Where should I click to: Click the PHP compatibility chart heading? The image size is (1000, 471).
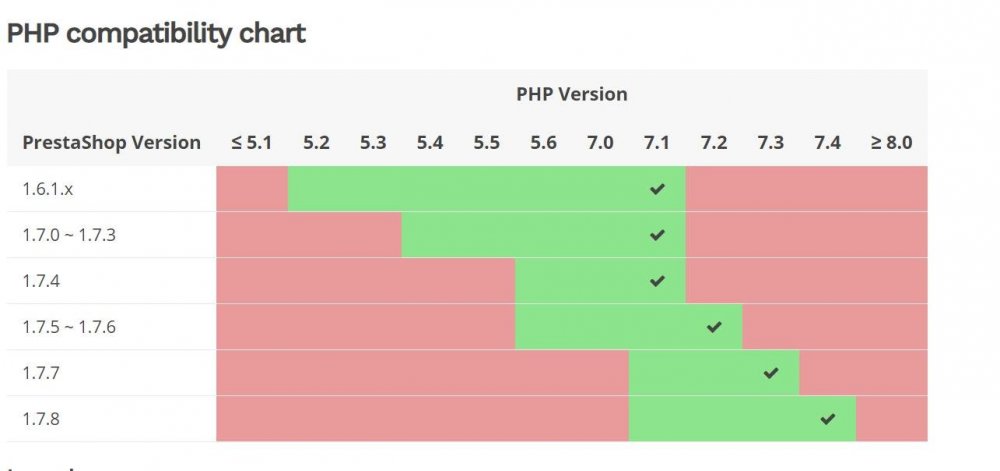[156, 33]
